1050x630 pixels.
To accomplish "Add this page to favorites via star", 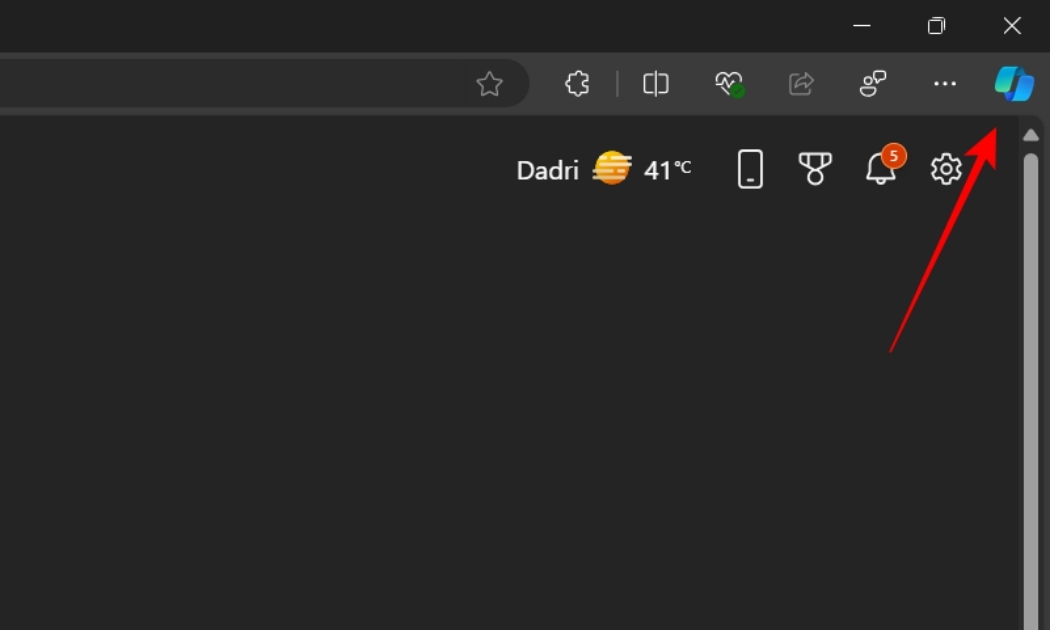I will pyautogui.click(x=489, y=84).
